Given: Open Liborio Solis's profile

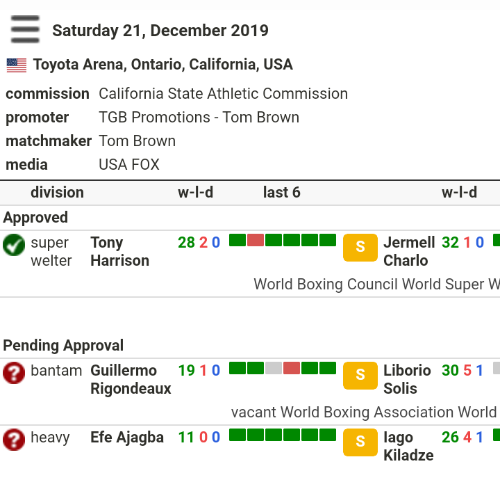Looking at the screenshot, I should pos(407,380).
